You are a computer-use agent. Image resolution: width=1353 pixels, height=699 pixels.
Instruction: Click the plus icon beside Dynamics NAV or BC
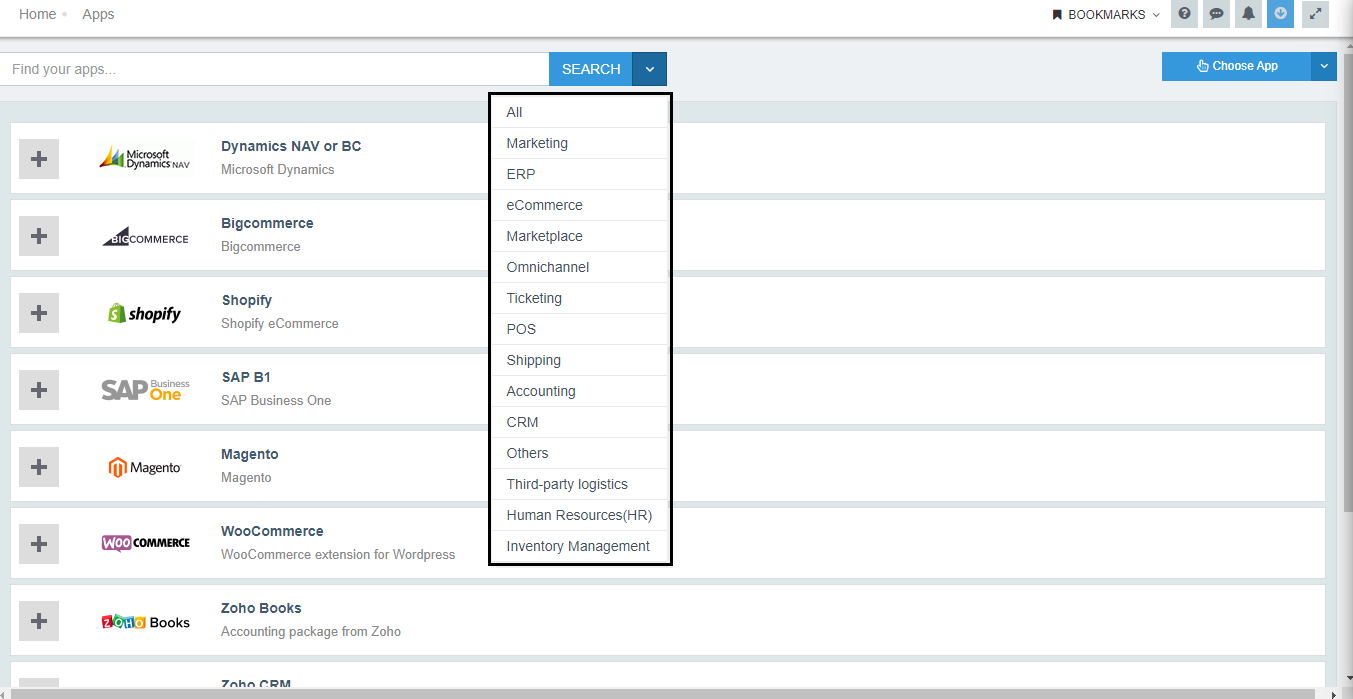point(38,158)
